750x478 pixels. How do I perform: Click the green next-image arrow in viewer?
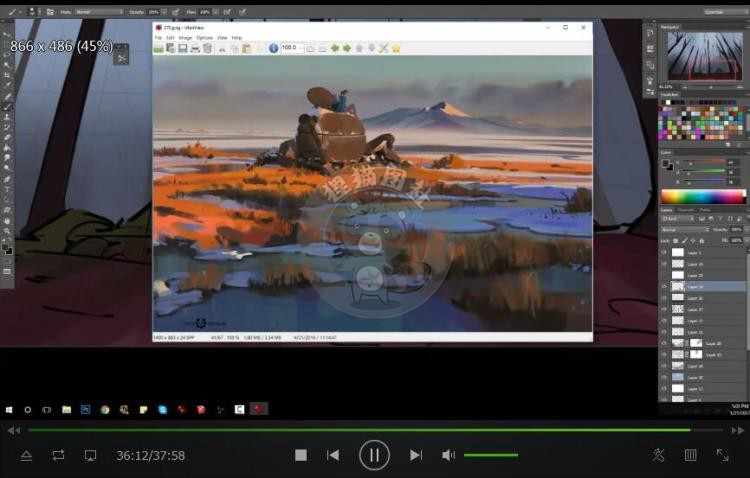point(347,48)
